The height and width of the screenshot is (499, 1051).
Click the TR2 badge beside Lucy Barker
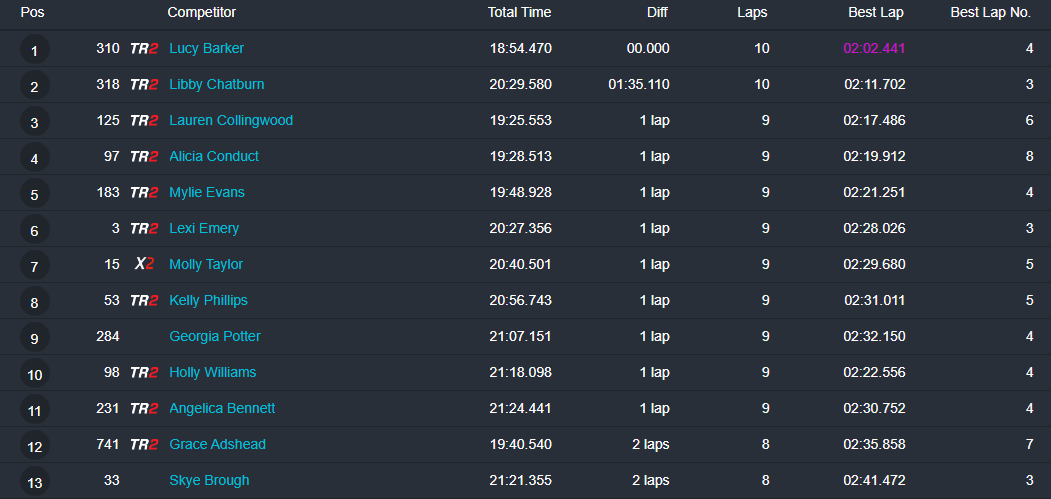point(144,48)
